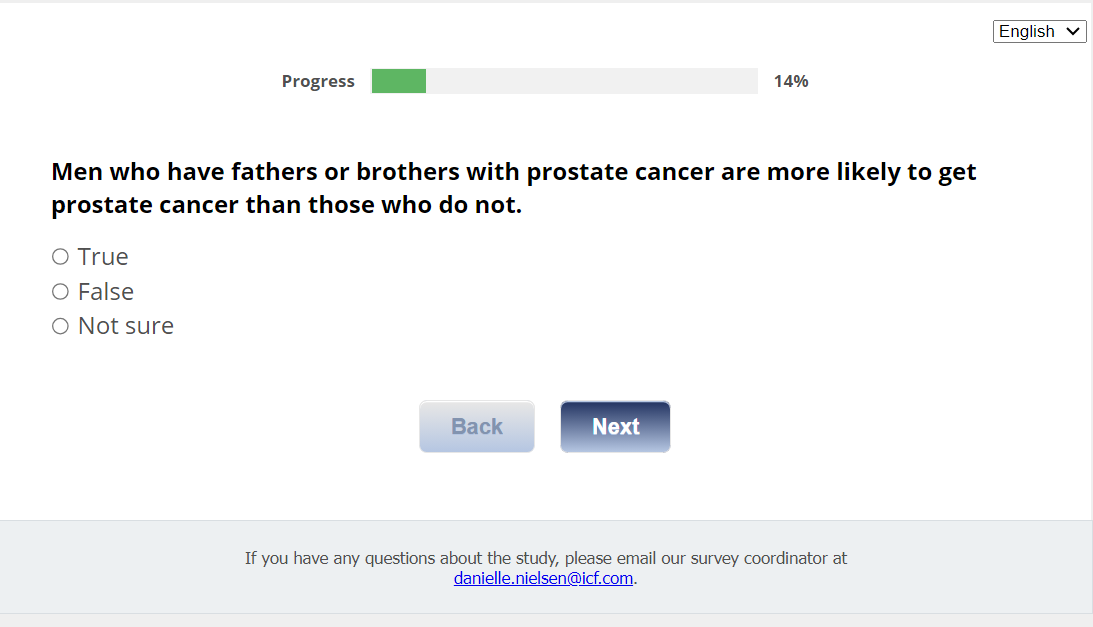Click the "Progress" label
This screenshot has width=1093, height=627.
coord(318,81)
